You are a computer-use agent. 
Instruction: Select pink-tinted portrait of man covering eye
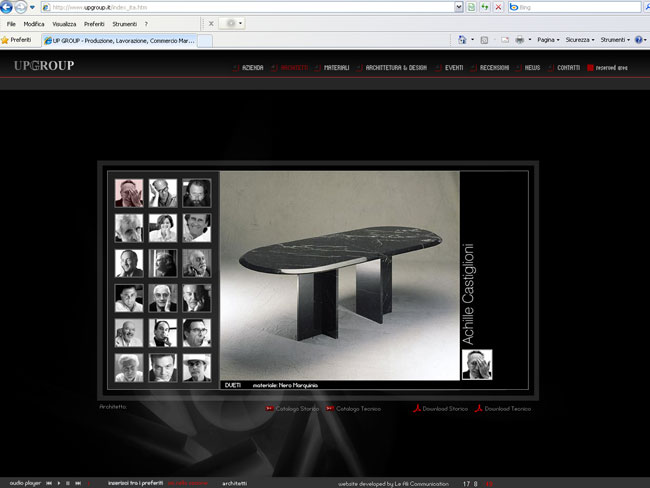click(129, 193)
